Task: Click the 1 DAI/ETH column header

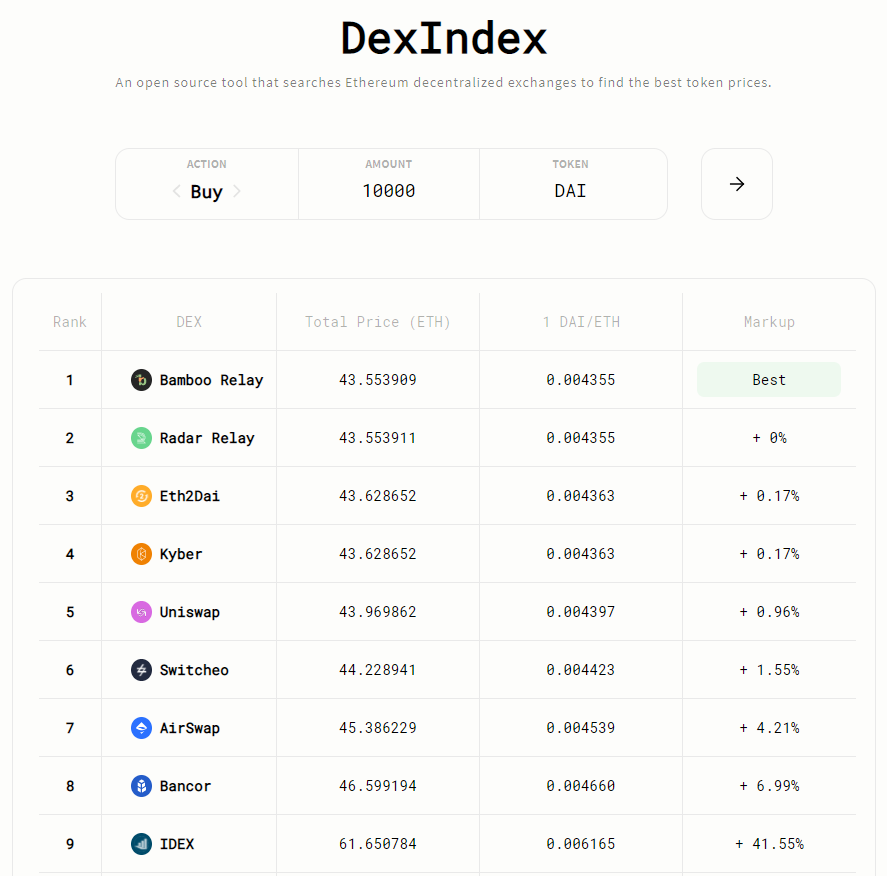Action: (581, 322)
